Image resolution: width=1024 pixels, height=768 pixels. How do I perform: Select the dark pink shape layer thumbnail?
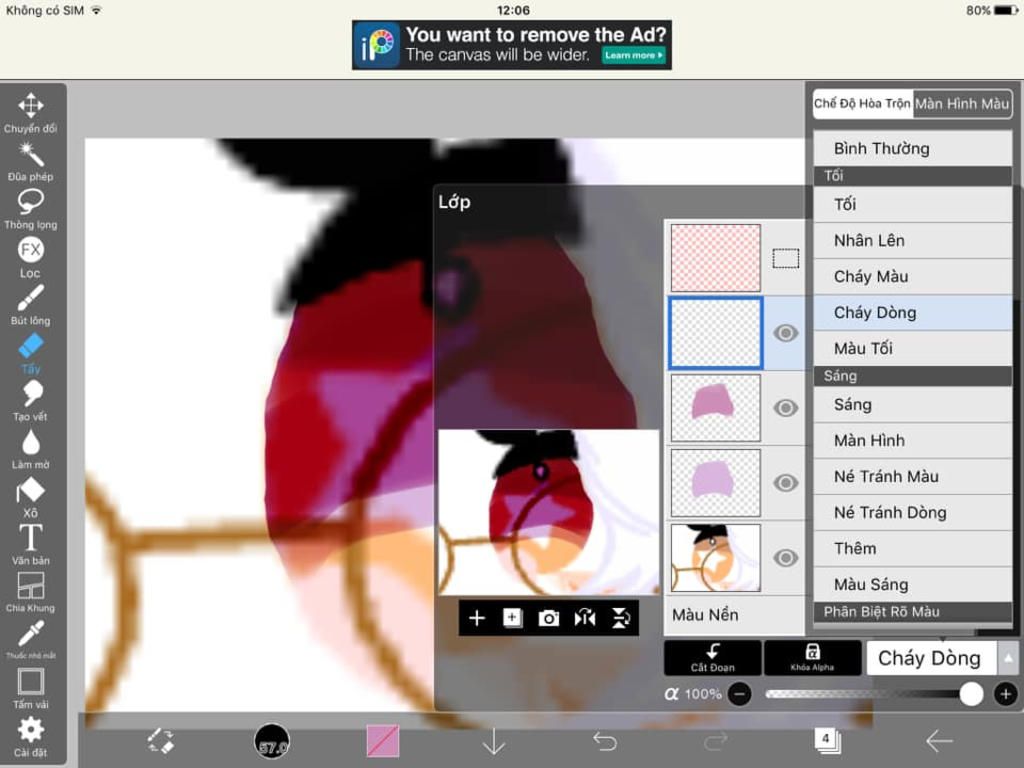716,408
